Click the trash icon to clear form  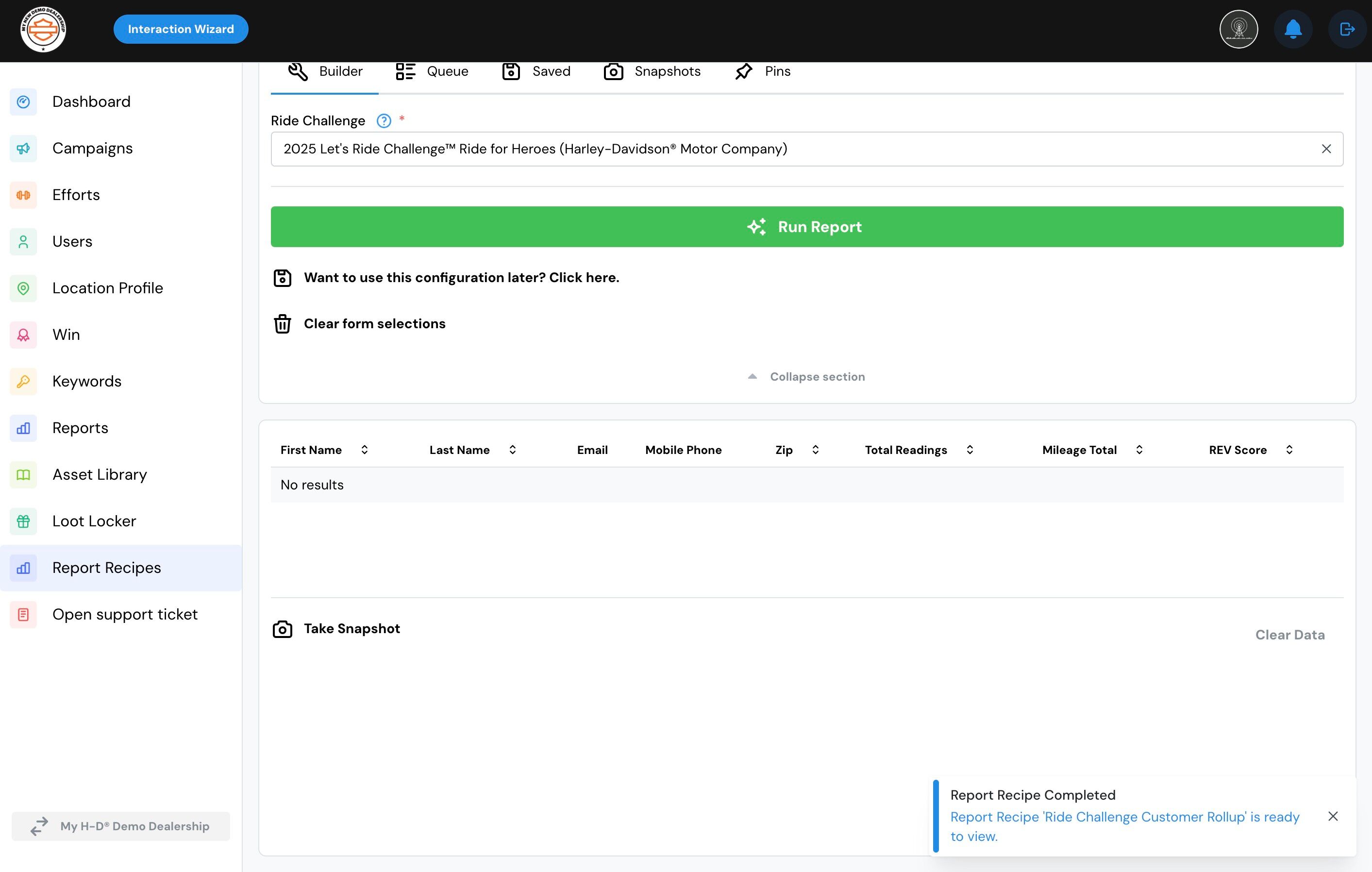(282, 324)
